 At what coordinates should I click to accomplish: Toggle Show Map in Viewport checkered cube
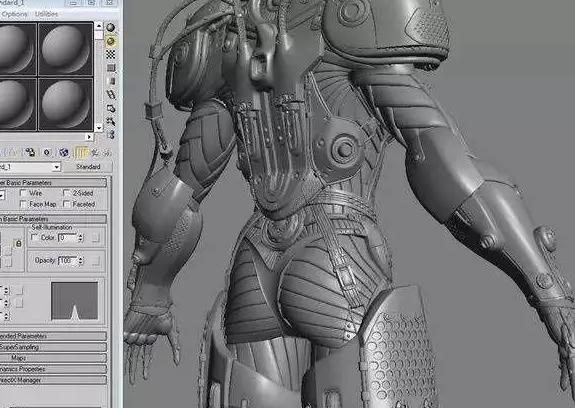[64, 152]
